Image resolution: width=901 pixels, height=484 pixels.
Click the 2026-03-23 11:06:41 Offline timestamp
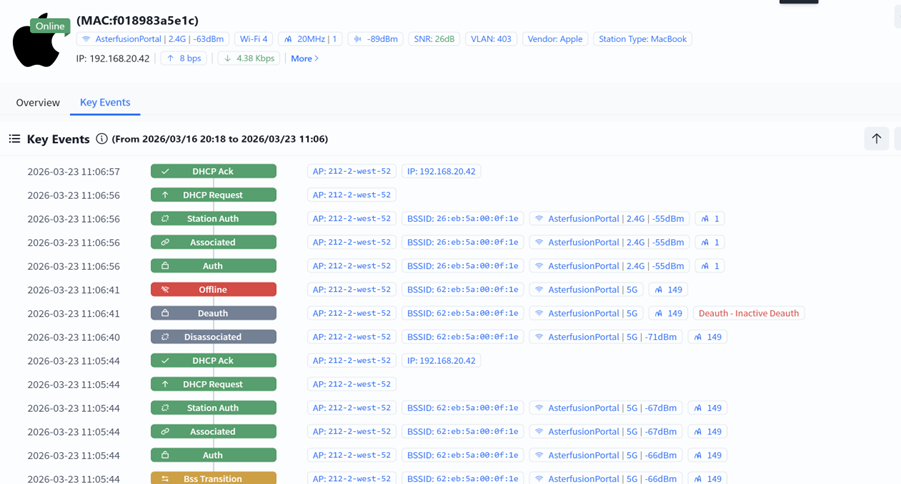tap(74, 290)
